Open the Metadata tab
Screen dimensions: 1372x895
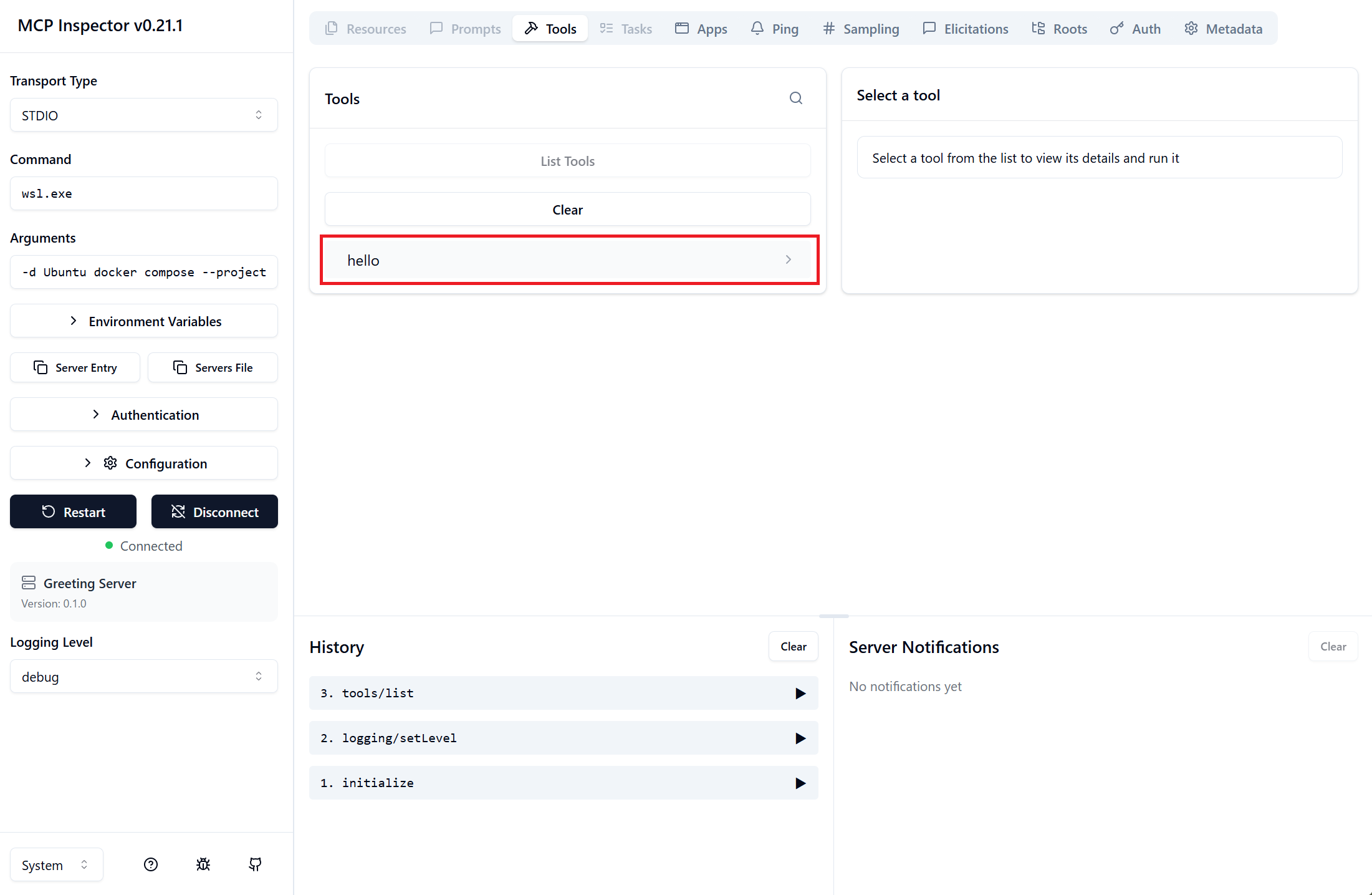(x=1224, y=29)
